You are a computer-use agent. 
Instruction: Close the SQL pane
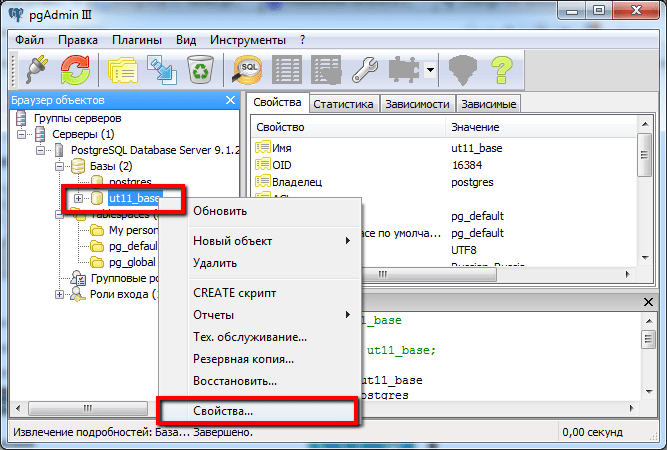tap(648, 302)
